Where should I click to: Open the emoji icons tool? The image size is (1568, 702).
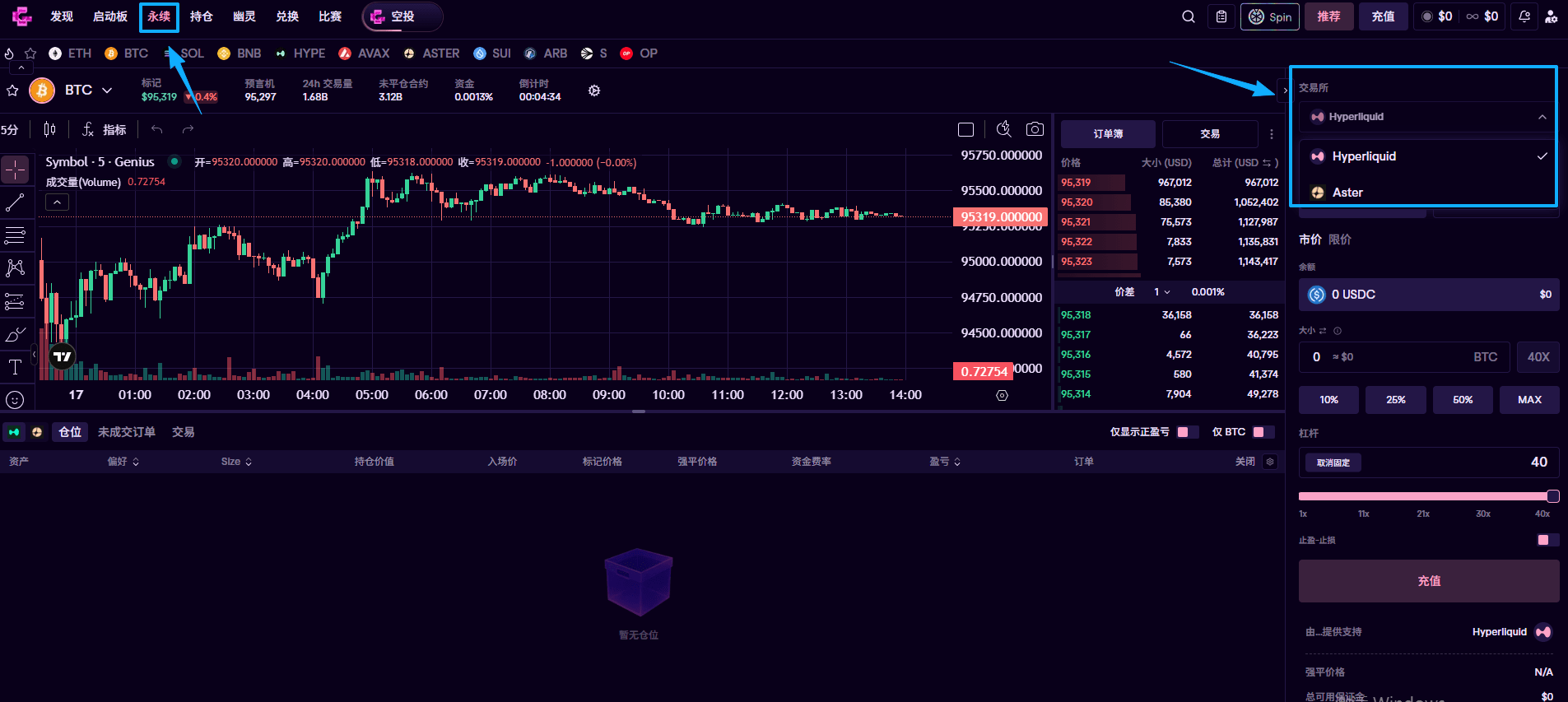pyautogui.click(x=15, y=400)
